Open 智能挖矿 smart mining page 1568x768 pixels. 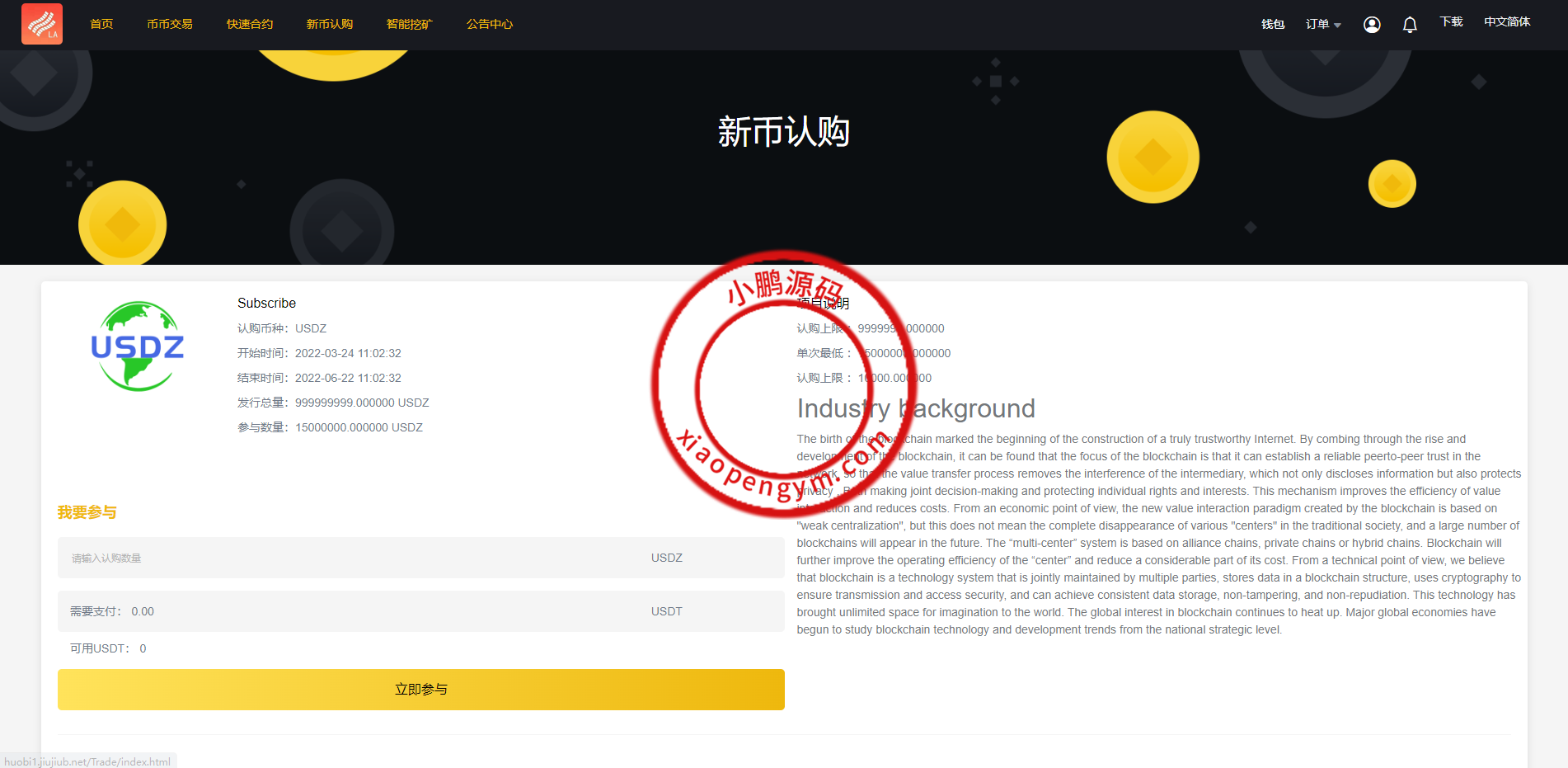coord(409,25)
